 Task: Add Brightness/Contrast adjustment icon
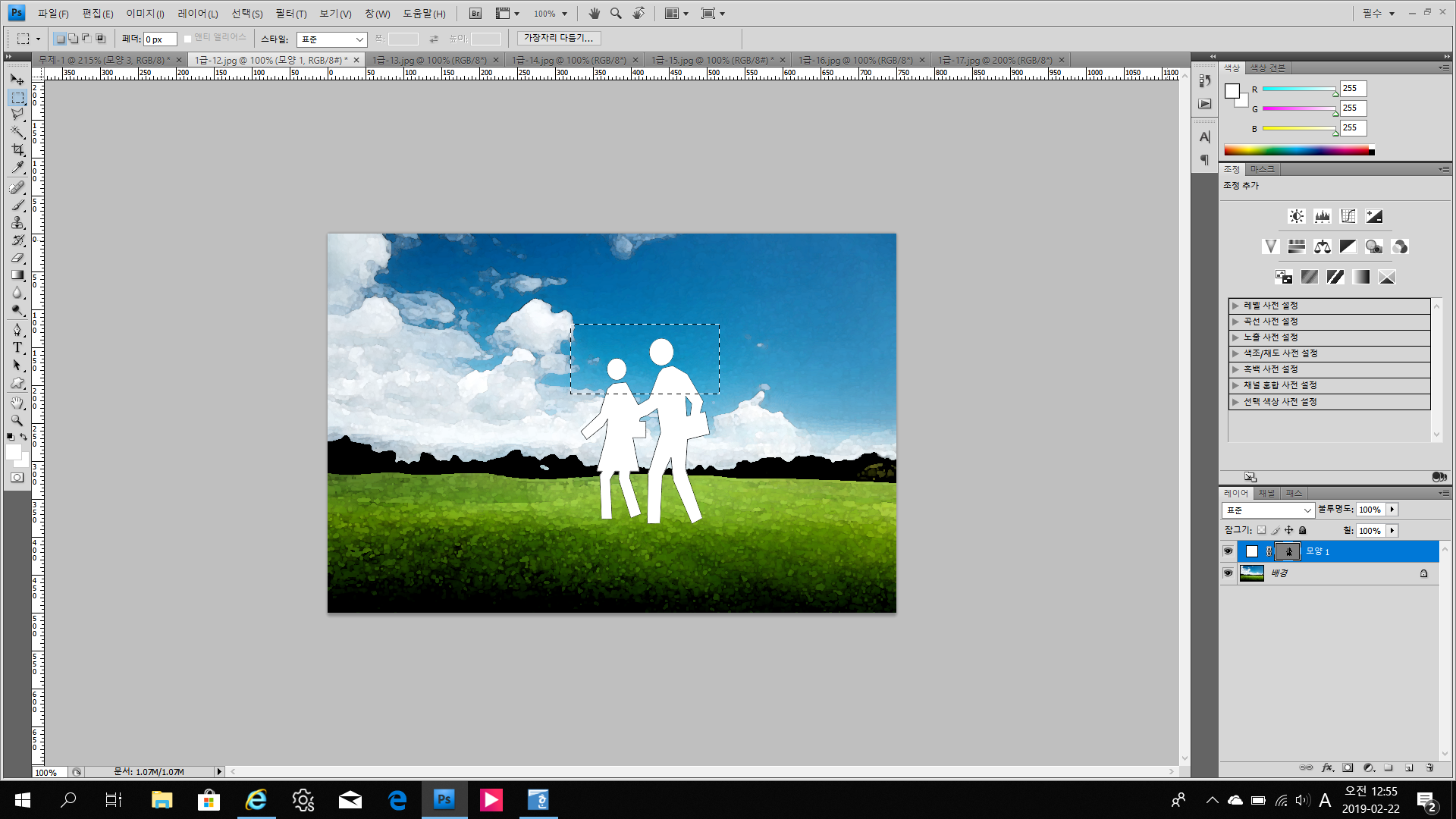tap(1297, 216)
